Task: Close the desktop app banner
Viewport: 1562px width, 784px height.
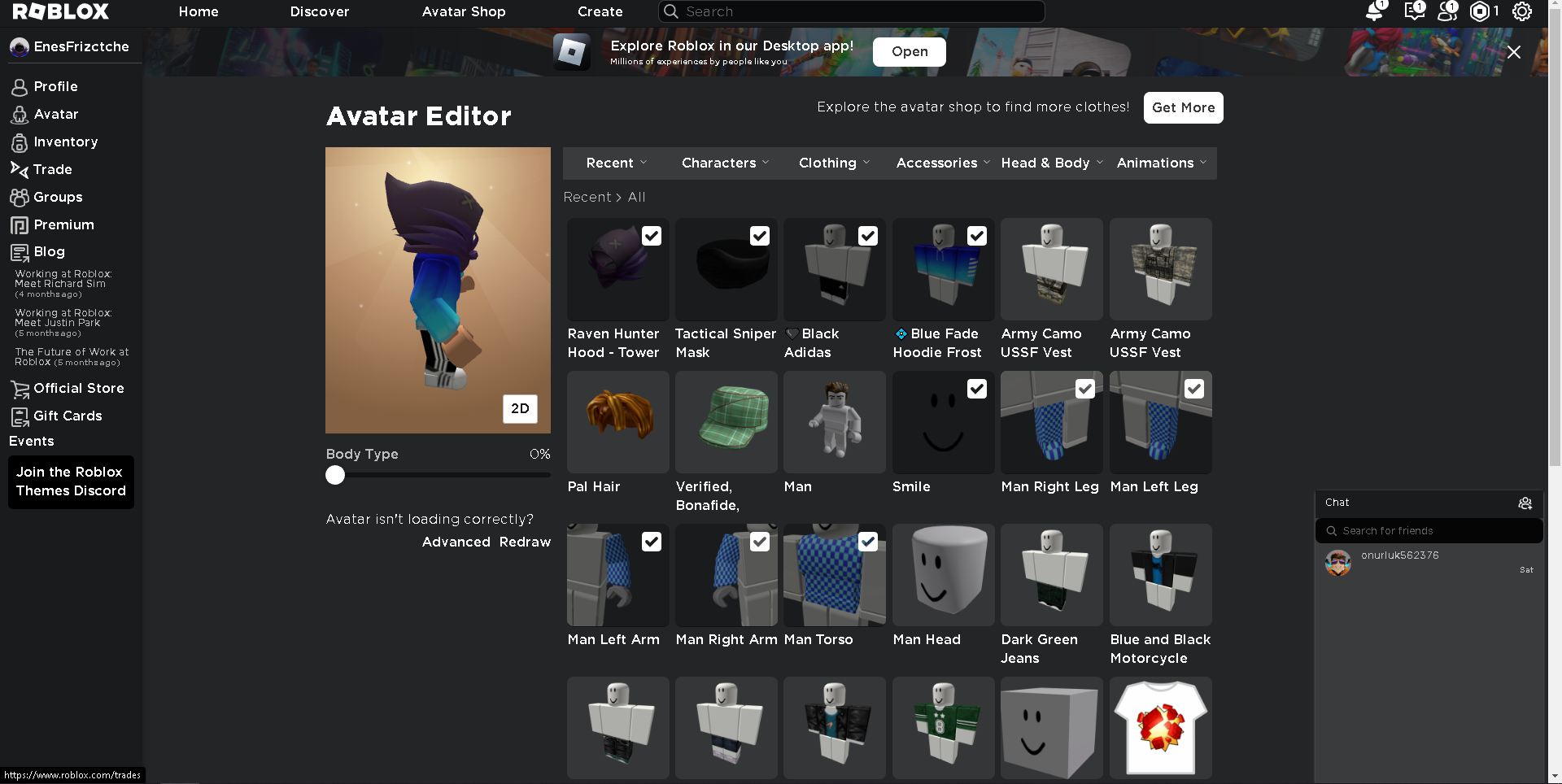Action: coord(1514,52)
